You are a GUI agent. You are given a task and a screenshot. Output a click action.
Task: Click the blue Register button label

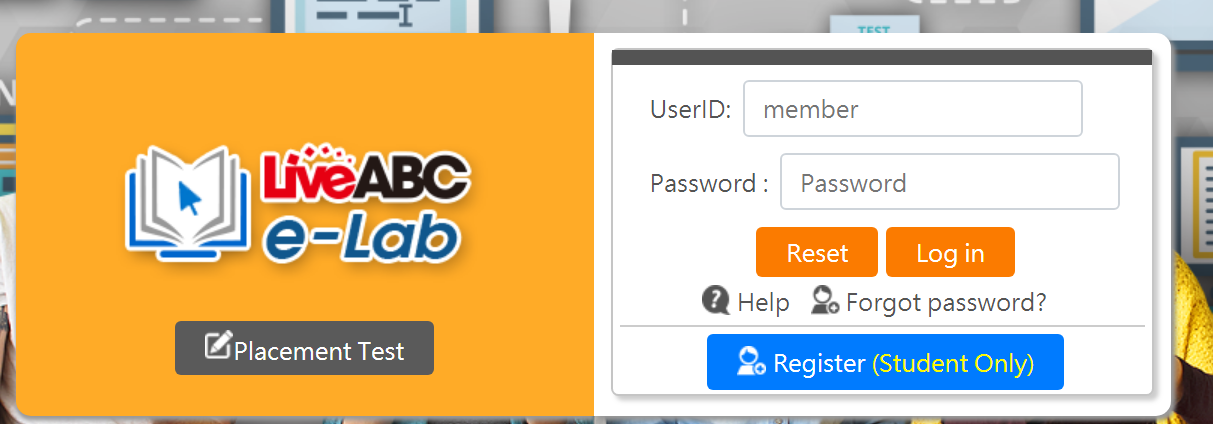click(x=819, y=363)
